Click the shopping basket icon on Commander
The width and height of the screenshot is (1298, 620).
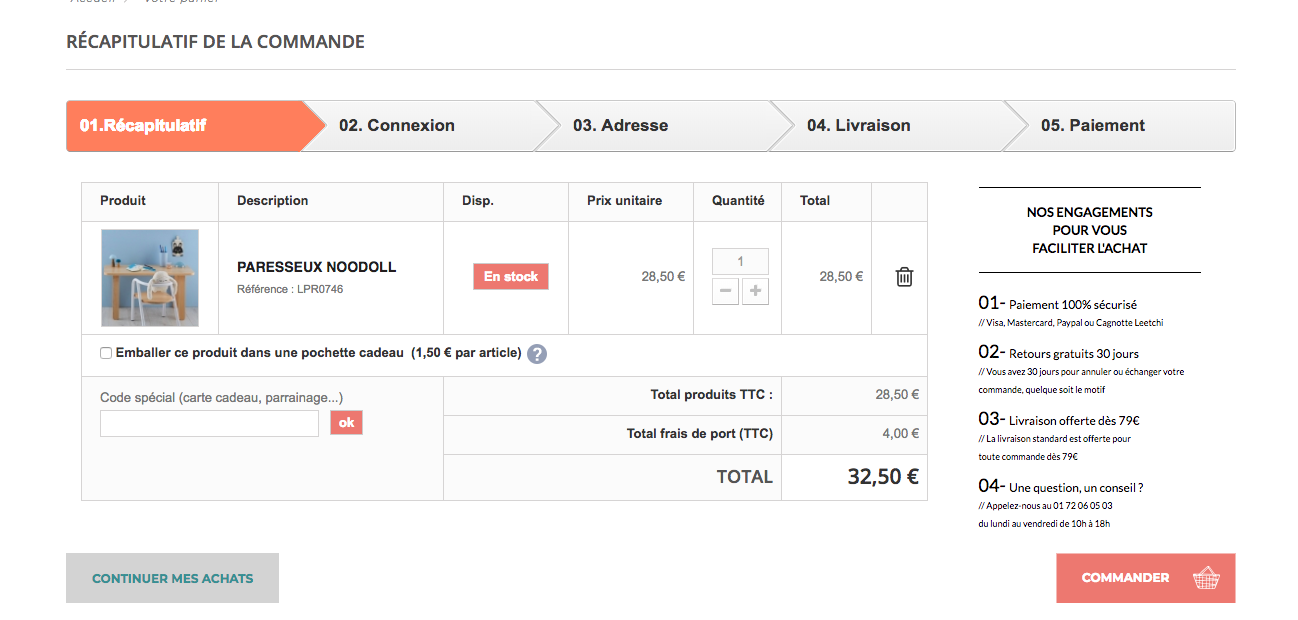(x=1207, y=578)
